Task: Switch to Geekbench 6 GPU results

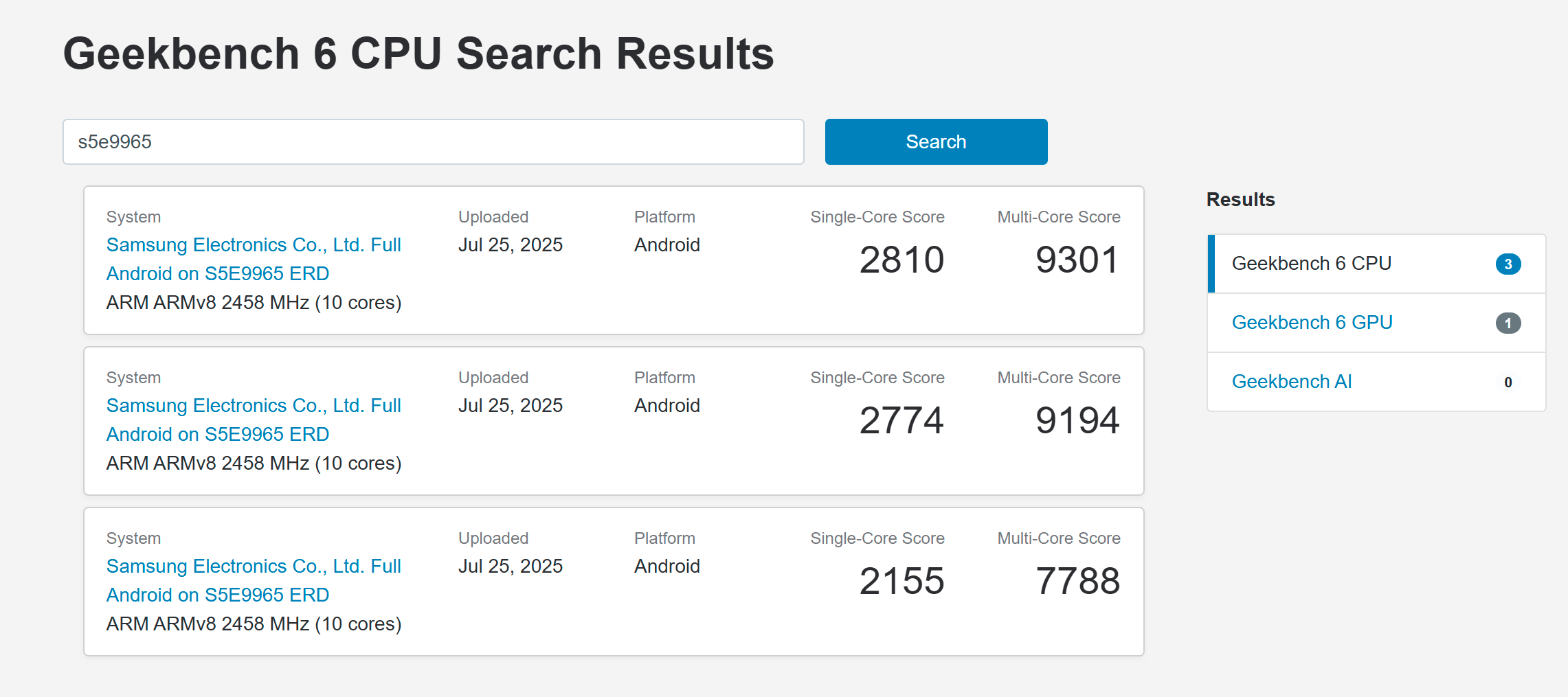Action: pos(1312,323)
